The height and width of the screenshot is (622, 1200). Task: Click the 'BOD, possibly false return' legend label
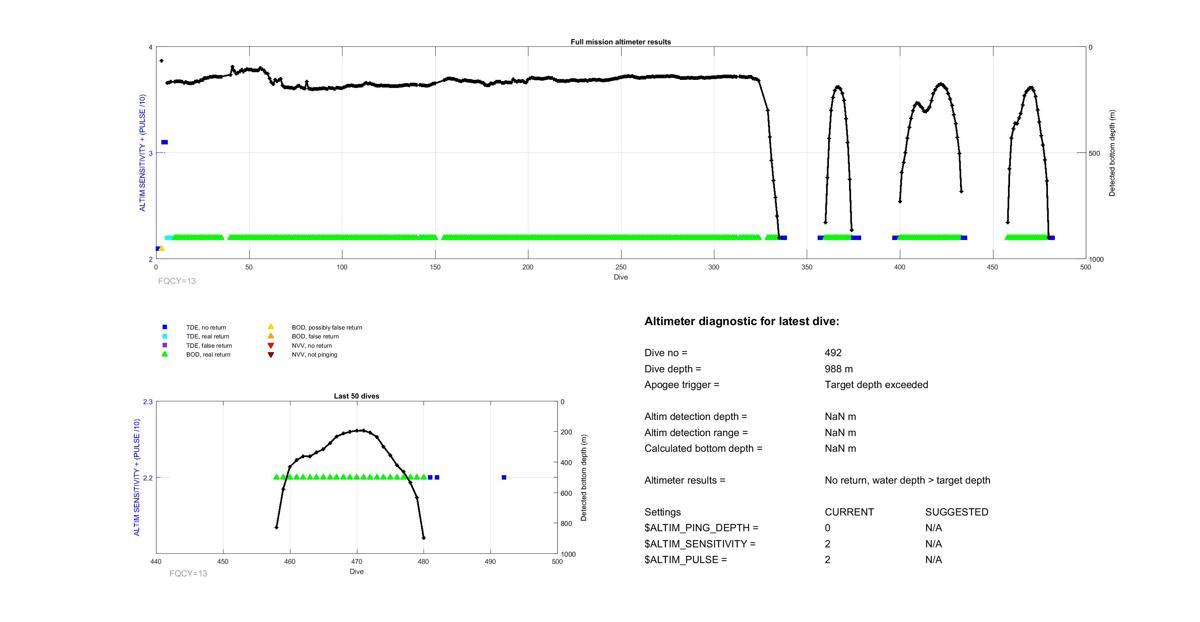(x=327, y=327)
